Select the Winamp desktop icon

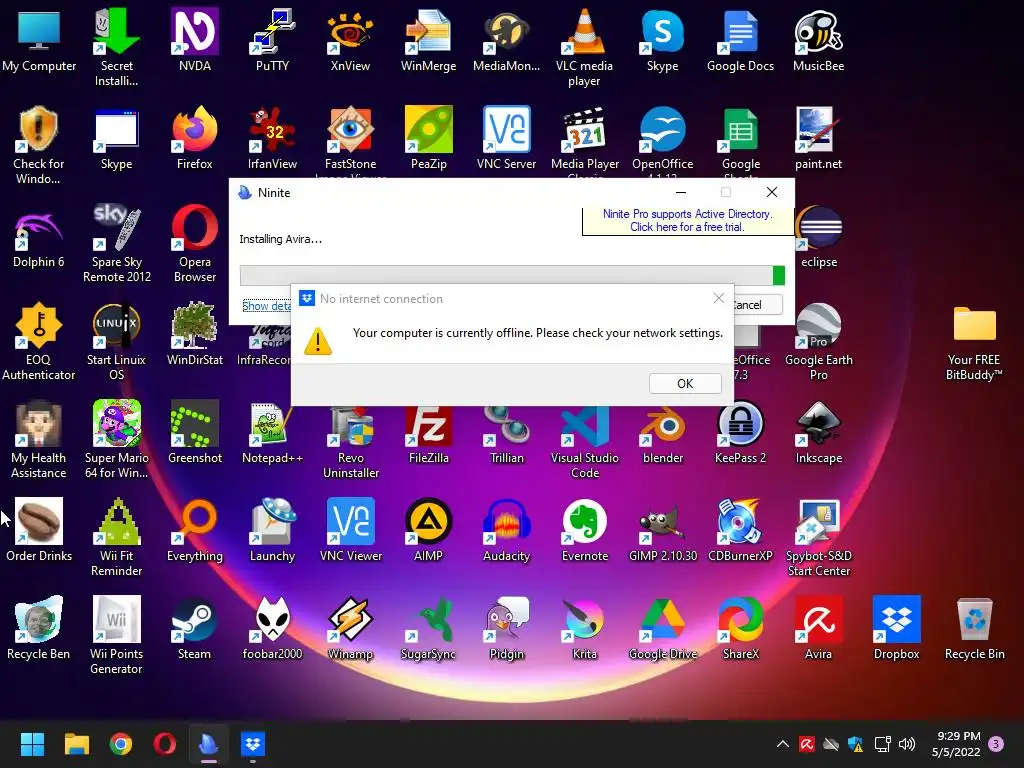(350, 628)
